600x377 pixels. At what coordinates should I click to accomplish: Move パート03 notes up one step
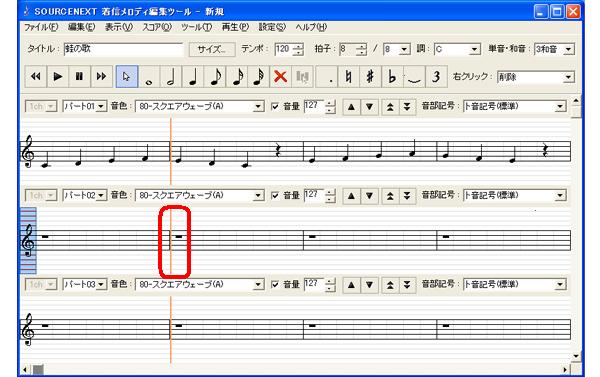(351, 285)
